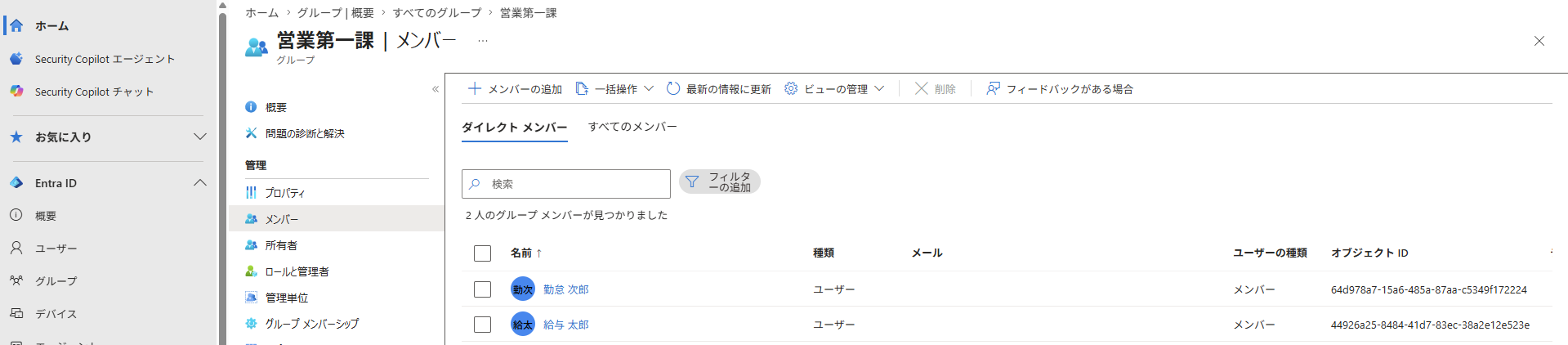Screen dimensions: 1568x345
Task: Click the フィードバックがある場合 feedback icon
Action: (993, 88)
